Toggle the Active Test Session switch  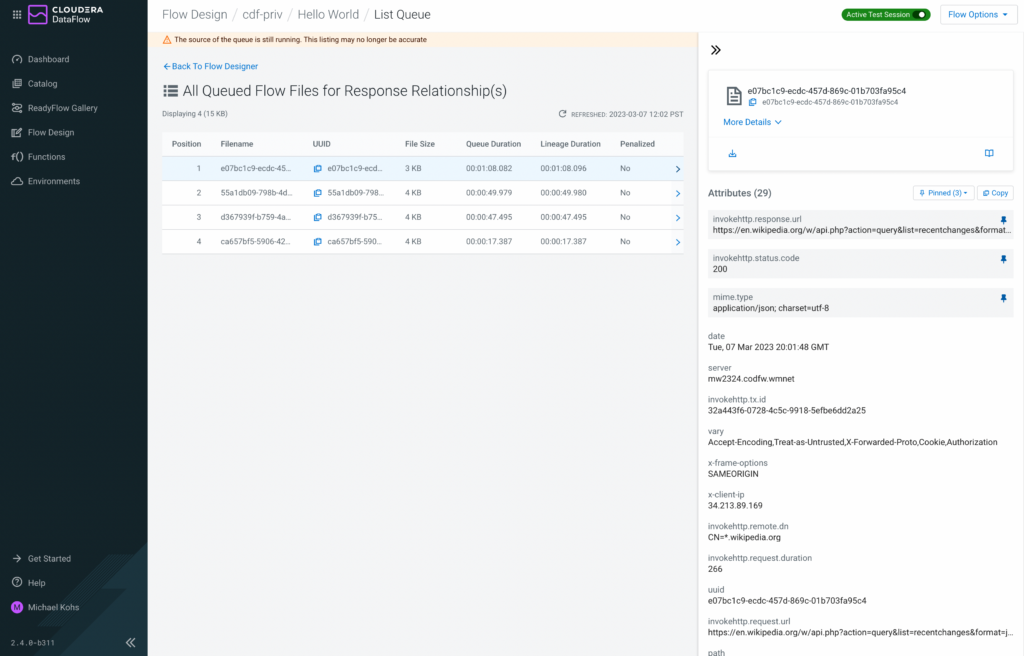point(924,14)
